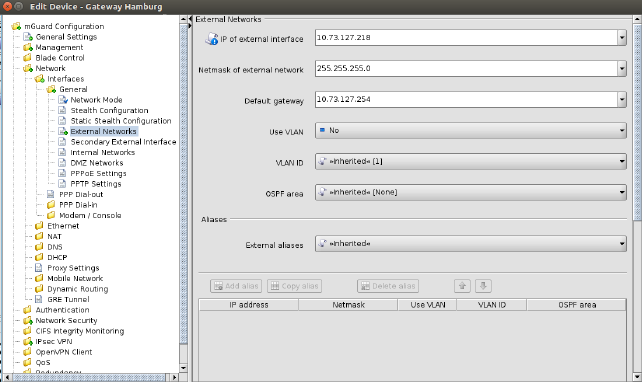Click the move alias up arrow button
The width and height of the screenshot is (642, 382).
tap(462, 286)
